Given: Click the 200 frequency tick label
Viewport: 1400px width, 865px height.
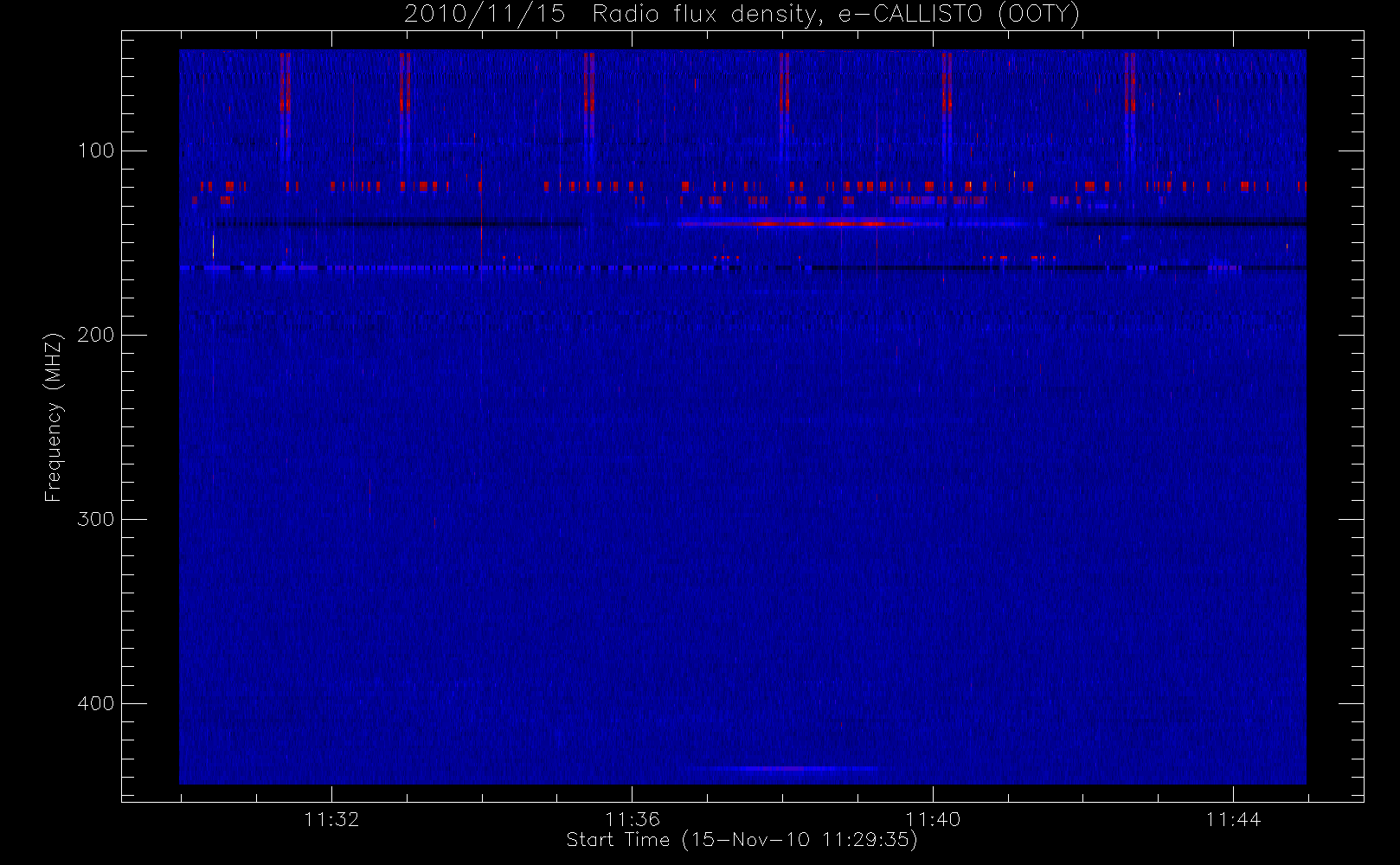Looking at the screenshot, I should [x=96, y=335].
